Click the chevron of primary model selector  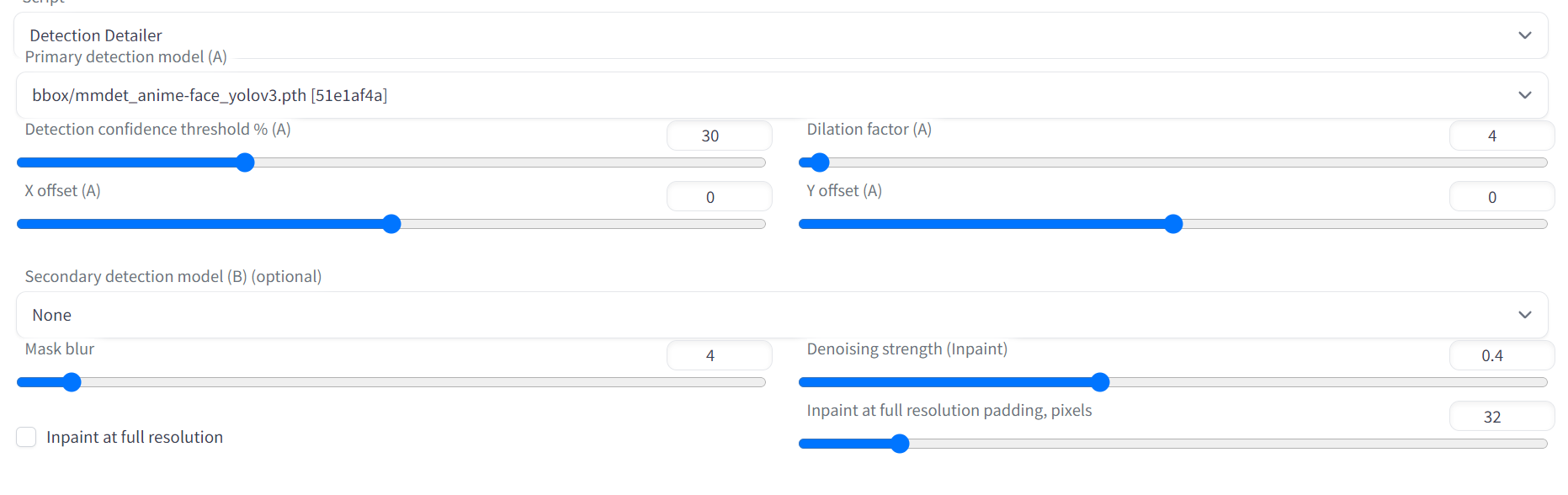(1524, 95)
